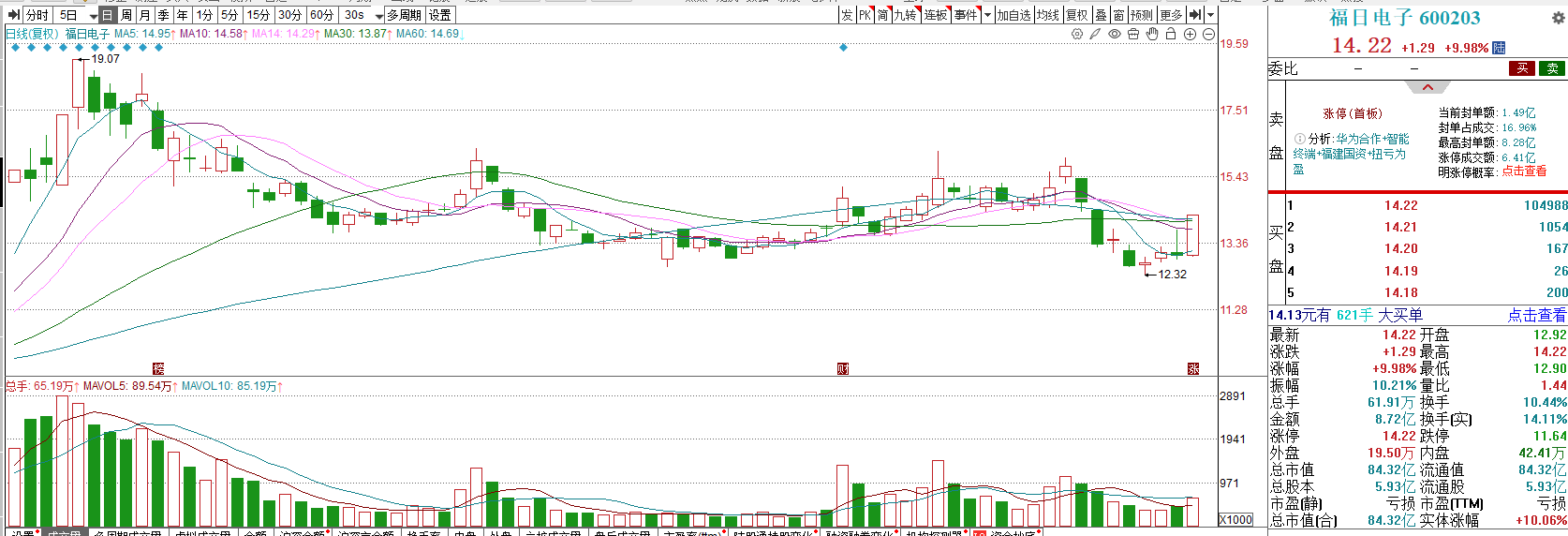Switch to 月 monthly period
This screenshot has width=1568, height=536.
coord(144,15)
